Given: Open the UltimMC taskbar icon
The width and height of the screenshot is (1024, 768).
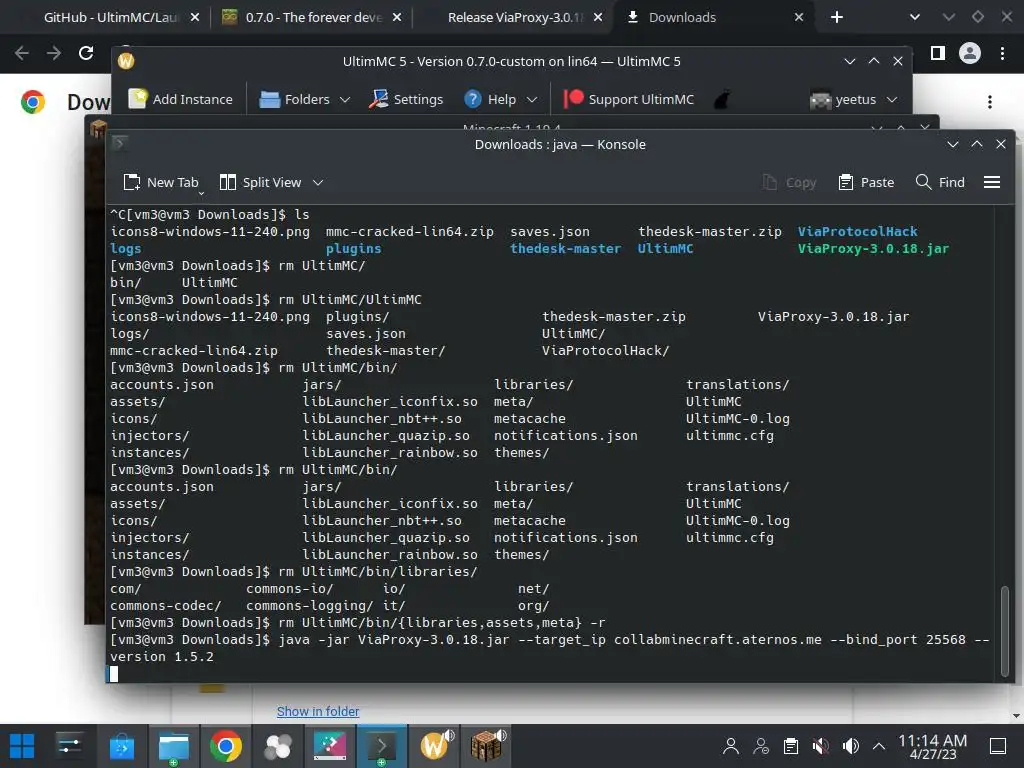Looking at the screenshot, I should tap(436, 746).
